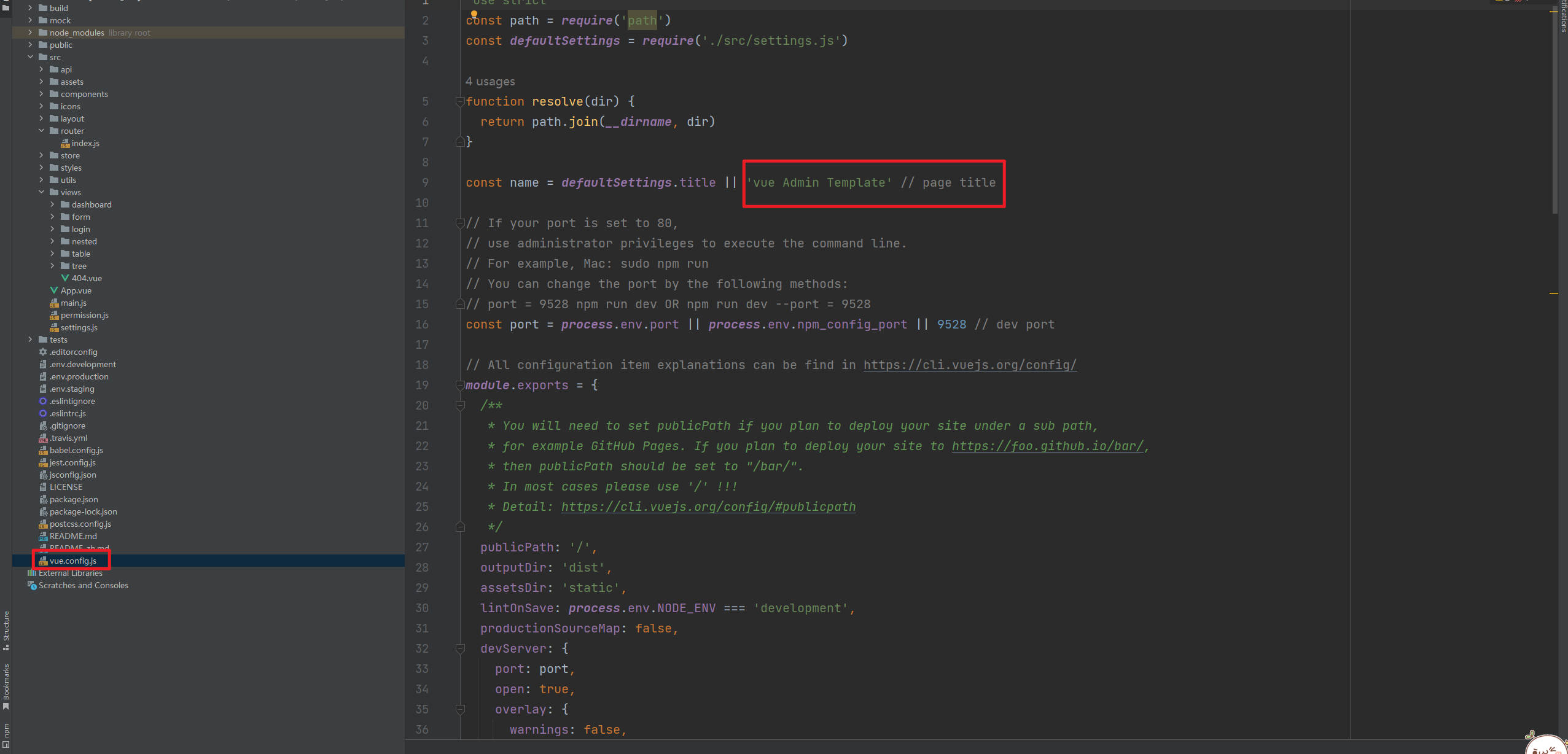Screen dimensions: 1568x754
Task: Click the editor's vertical scrollbar thumb
Action: (1554, 111)
